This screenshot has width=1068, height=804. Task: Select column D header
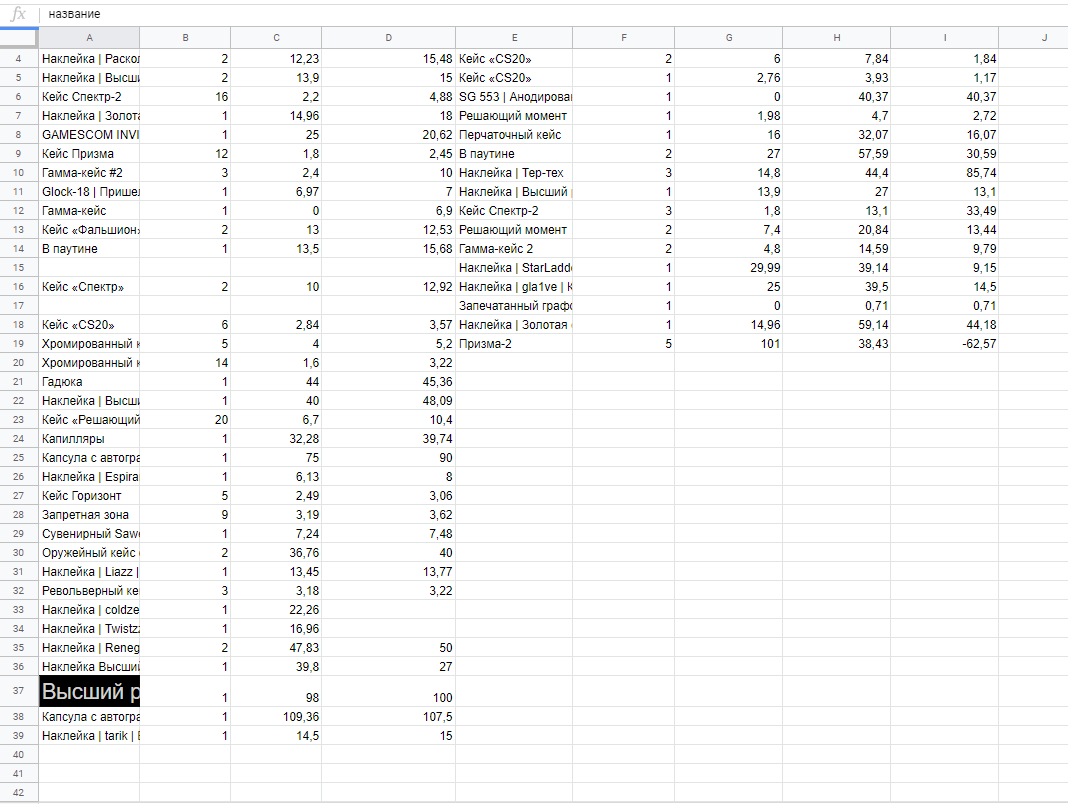388,38
